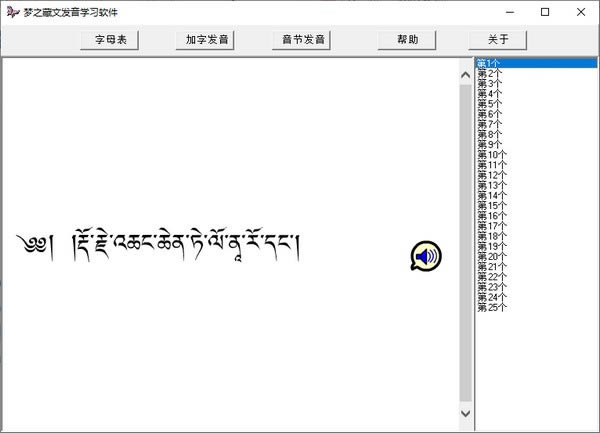
Task: Open the 字母表 alphabet table
Action: 109,40
